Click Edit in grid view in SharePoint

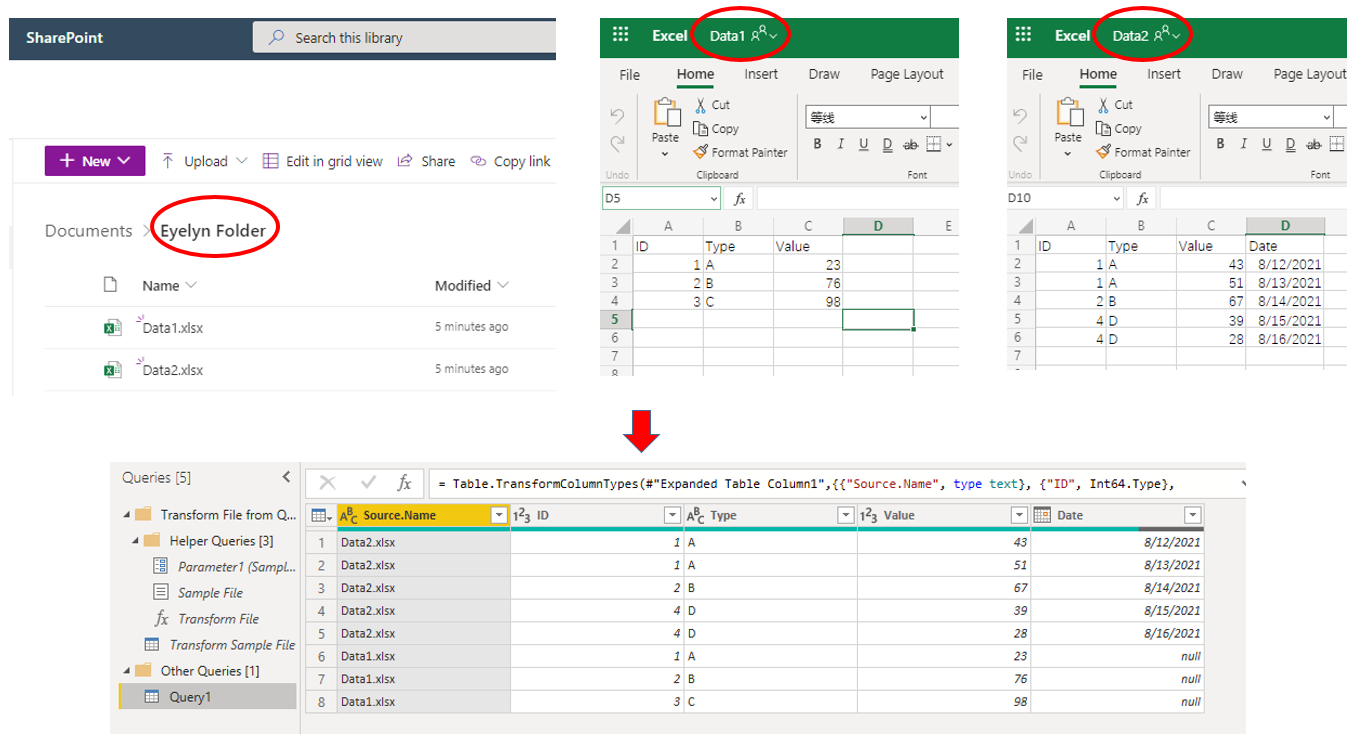(x=322, y=161)
